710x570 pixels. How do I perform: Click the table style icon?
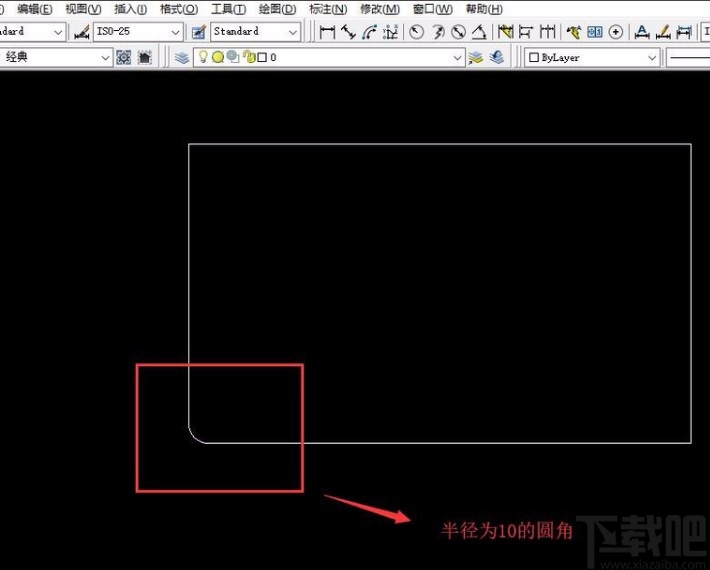(199, 32)
